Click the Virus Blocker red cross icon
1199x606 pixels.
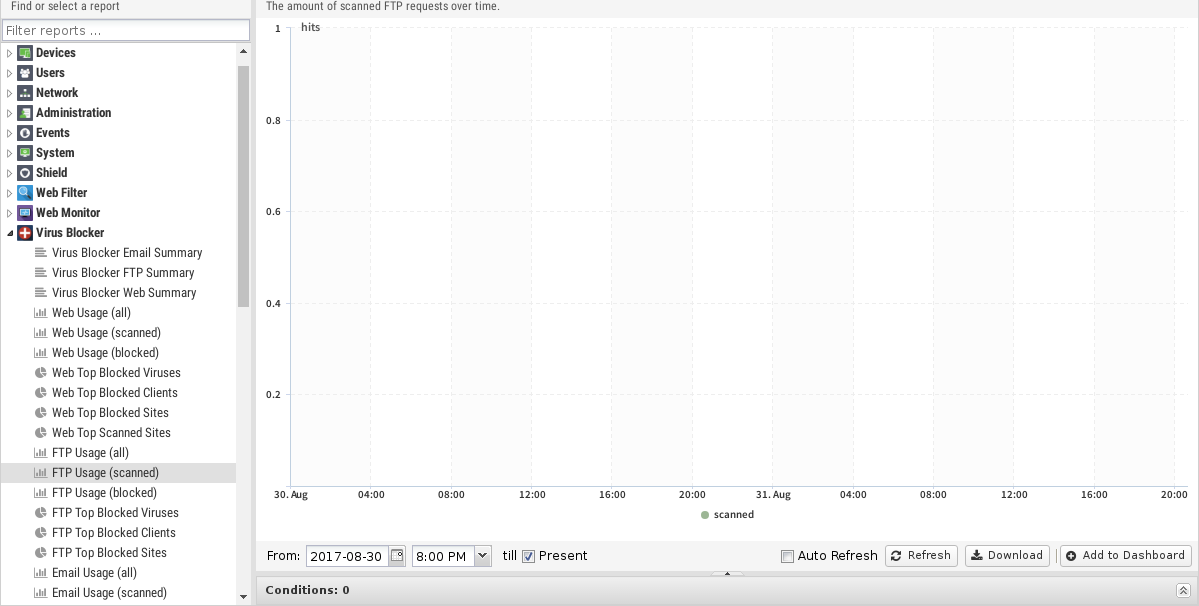point(24,232)
